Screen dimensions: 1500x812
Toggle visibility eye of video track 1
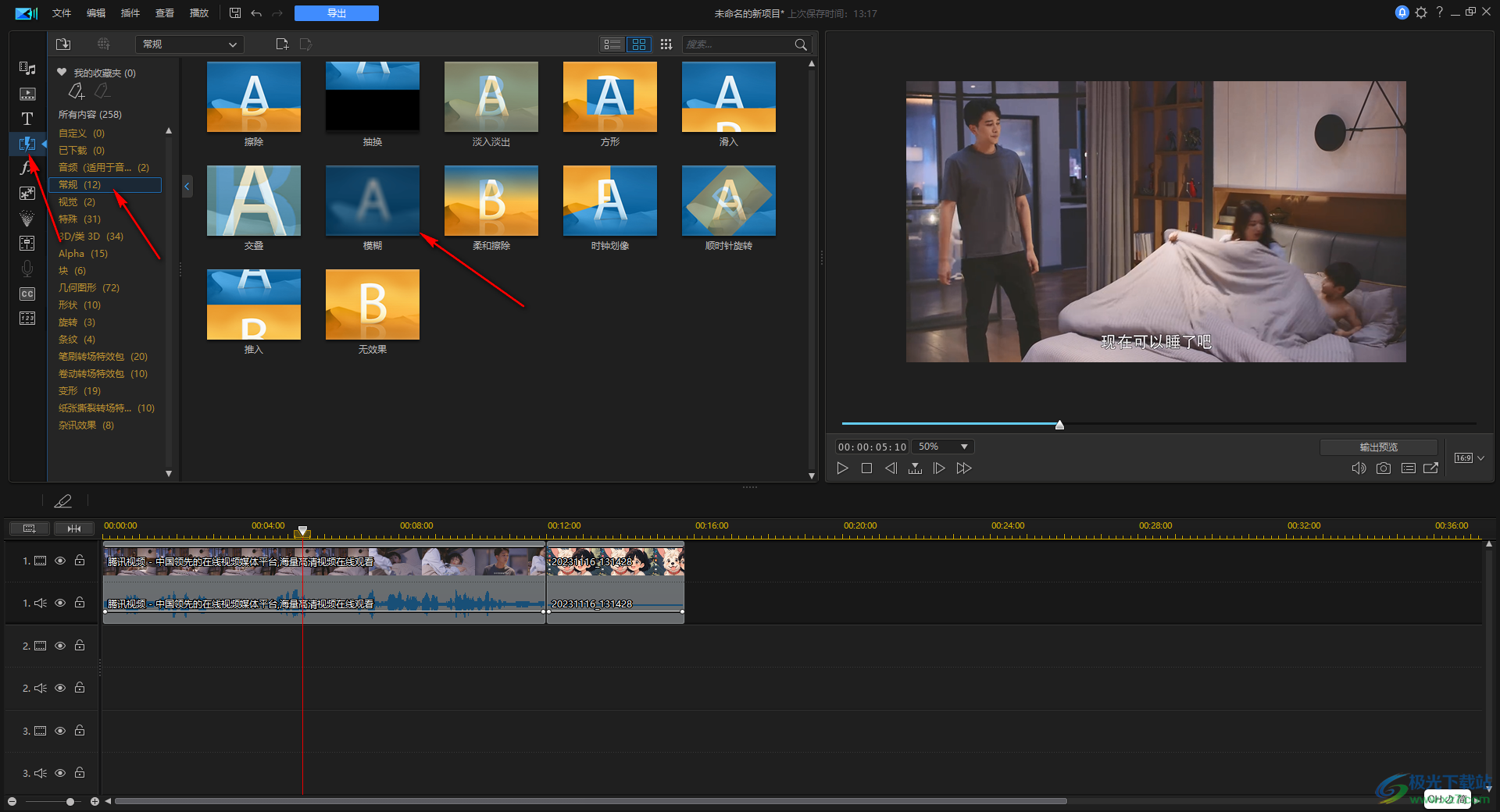click(60, 561)
